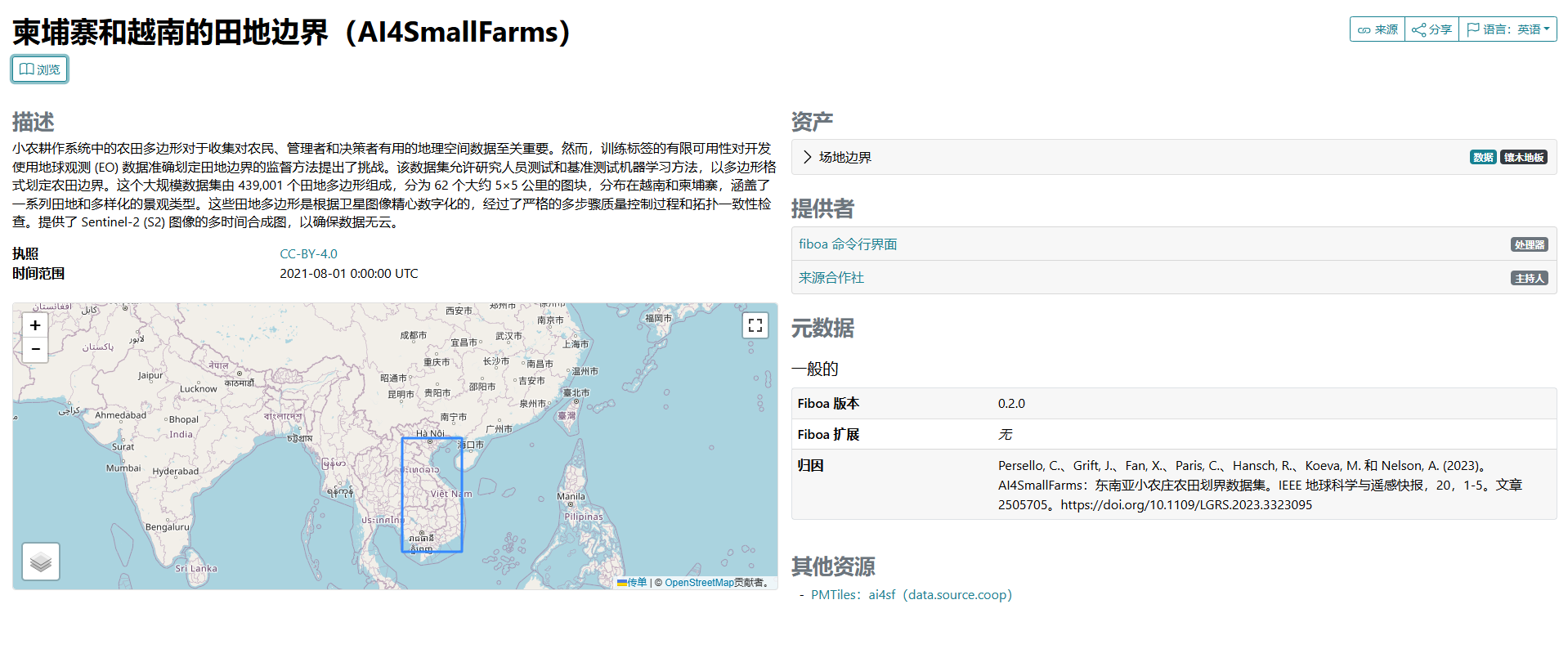Click the 提供者 heading
Viewport: 1568px width, 658px height.
(x=822, y=209)
